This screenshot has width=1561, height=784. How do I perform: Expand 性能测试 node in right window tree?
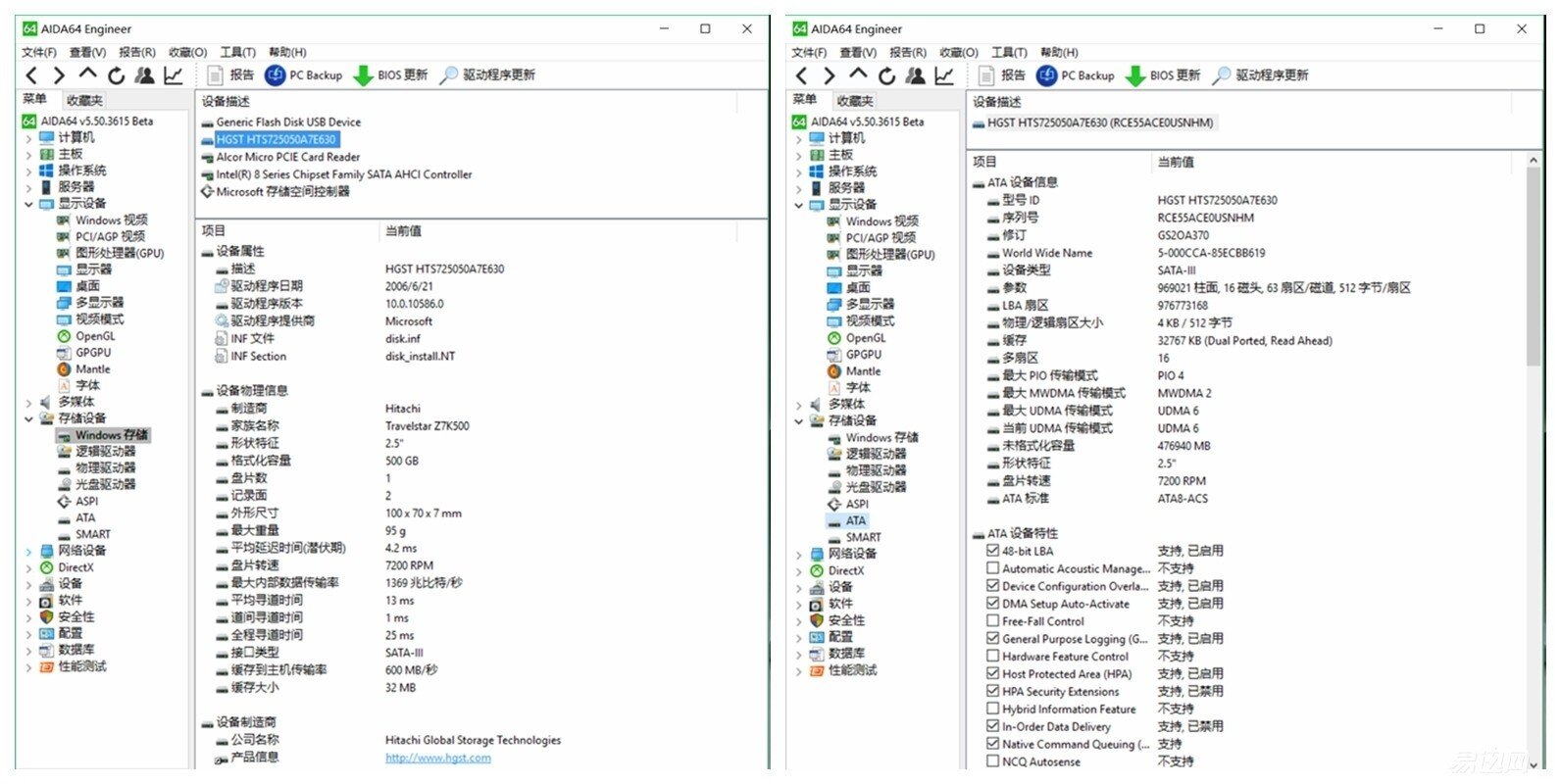click(799, 671)
